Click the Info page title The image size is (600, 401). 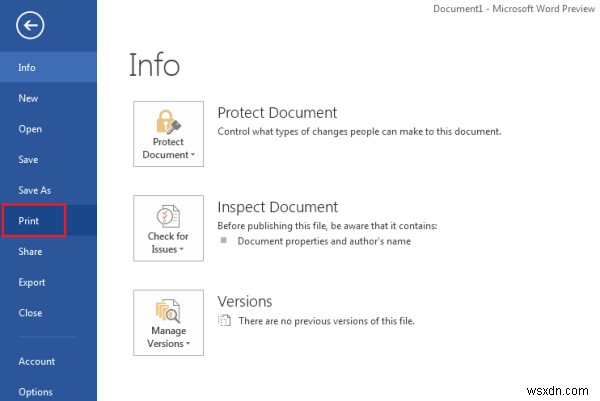[154, 65]
